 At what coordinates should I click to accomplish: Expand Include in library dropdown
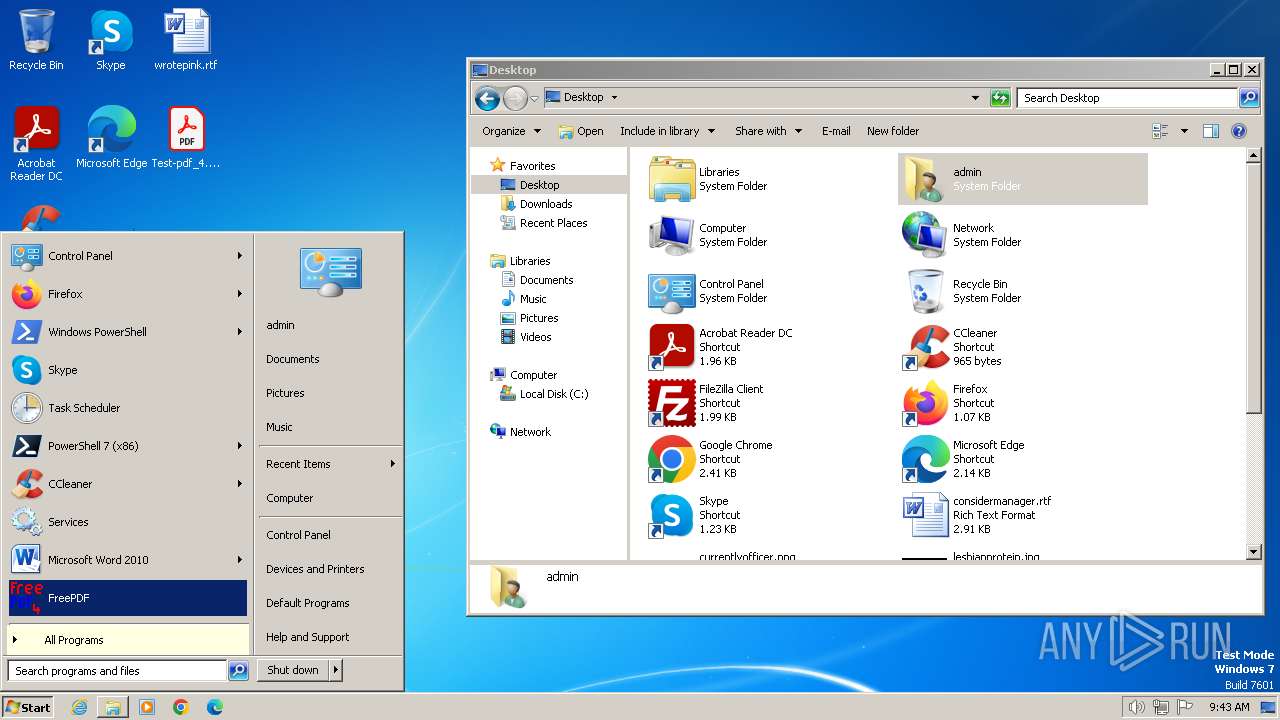[668, 131]
